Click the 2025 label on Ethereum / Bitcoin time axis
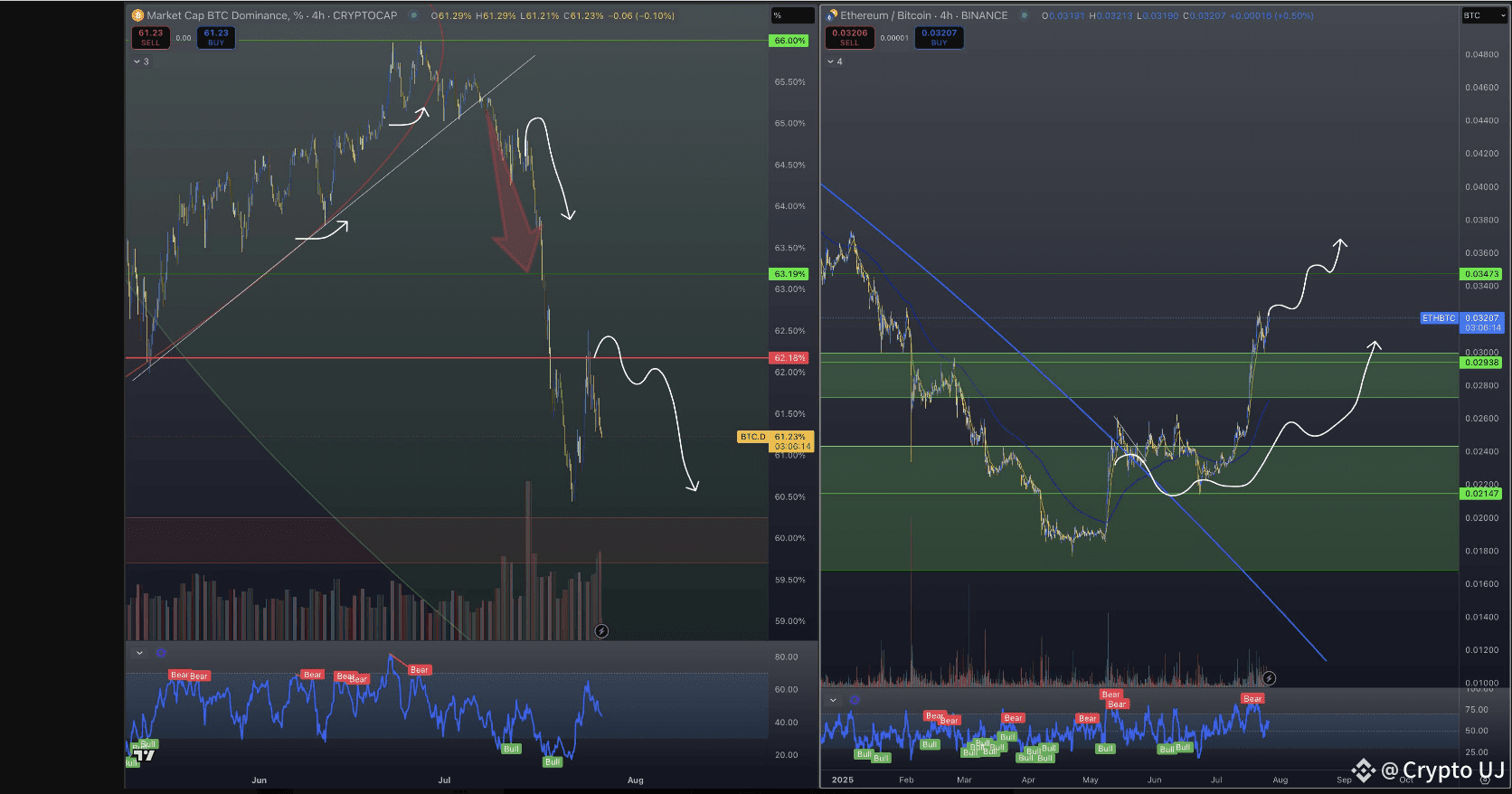The image size is (1512, 794). pos(843,780)
